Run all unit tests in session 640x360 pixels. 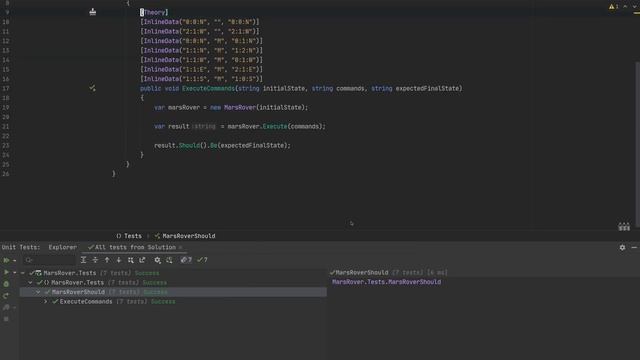coord(6,260)
